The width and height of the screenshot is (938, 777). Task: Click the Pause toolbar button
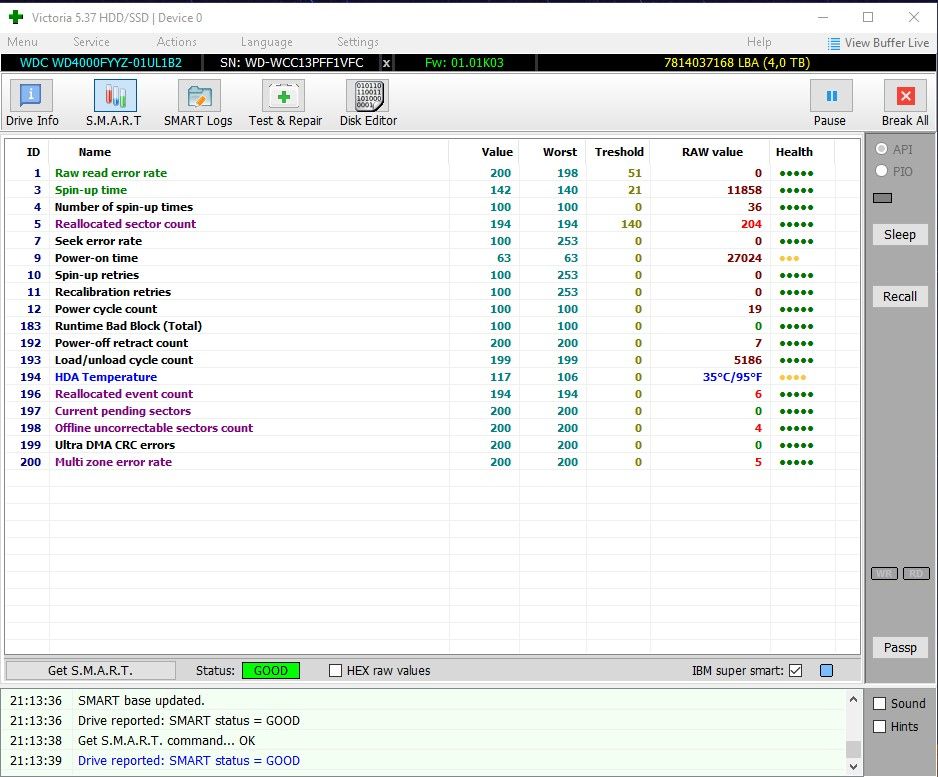[831, 96]
